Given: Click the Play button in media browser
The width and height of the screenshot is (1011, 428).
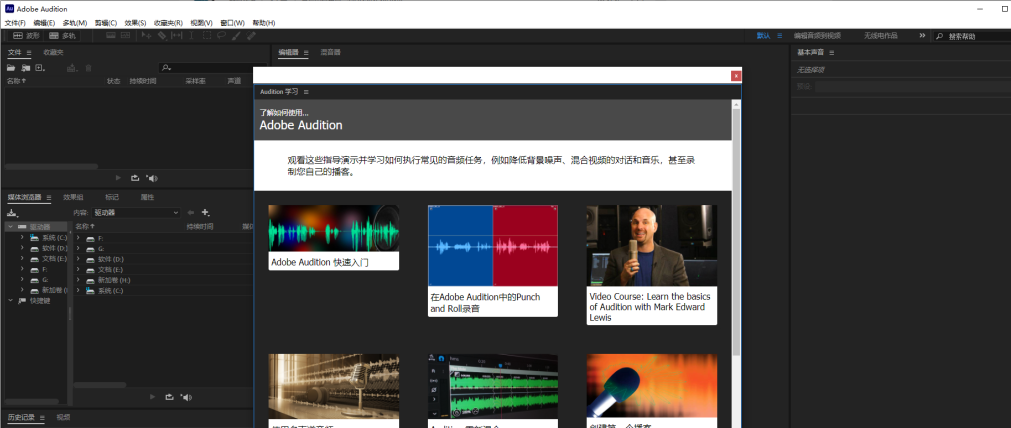Looking at the screenshot, I should [153, 397].
